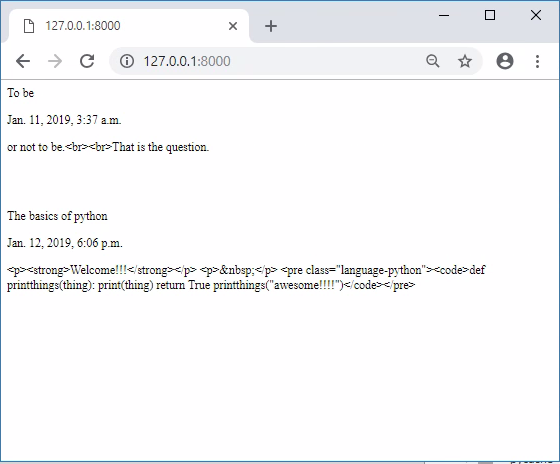Open zoom level magnifier in address bar
The image size is (560, 464).
pos(432,61)
